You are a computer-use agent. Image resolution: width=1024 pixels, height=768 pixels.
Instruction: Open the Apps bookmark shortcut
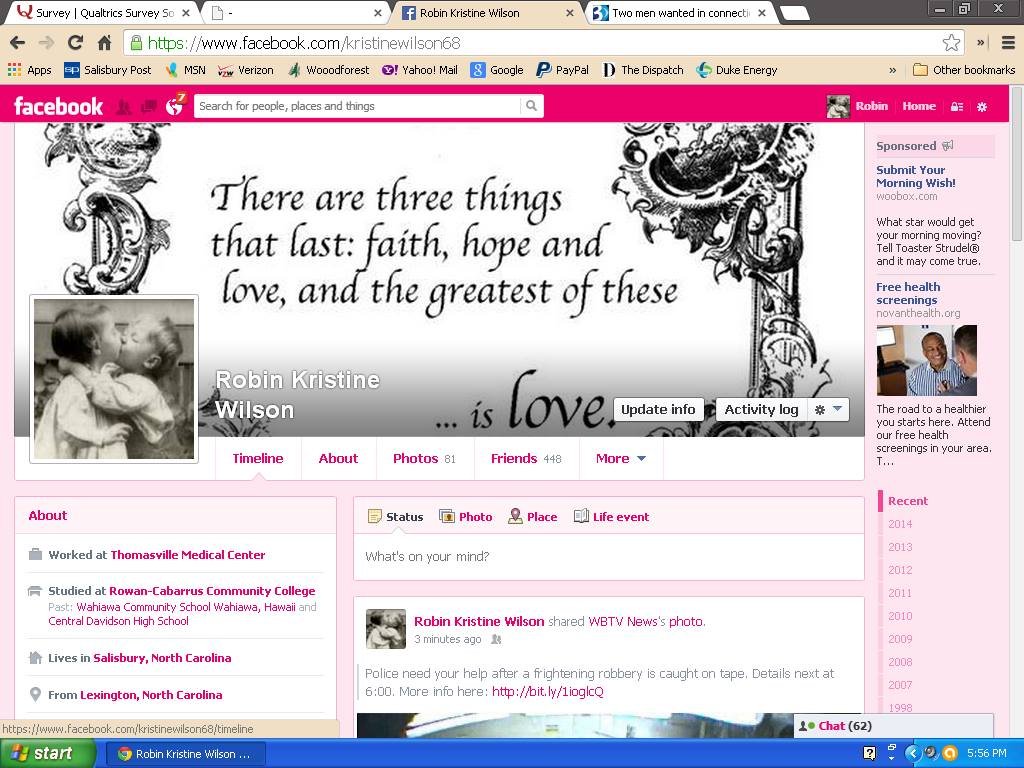click(29, 70)
